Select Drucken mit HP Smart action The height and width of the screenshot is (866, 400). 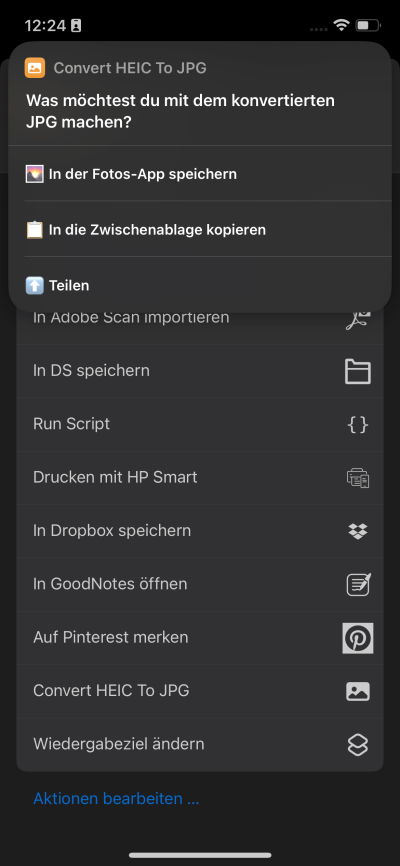pos(200,477)
